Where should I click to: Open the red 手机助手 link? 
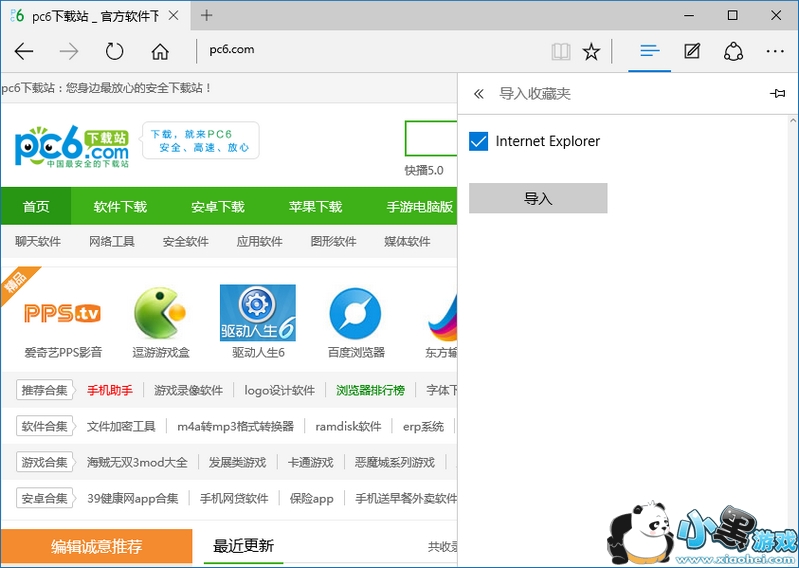110,390
